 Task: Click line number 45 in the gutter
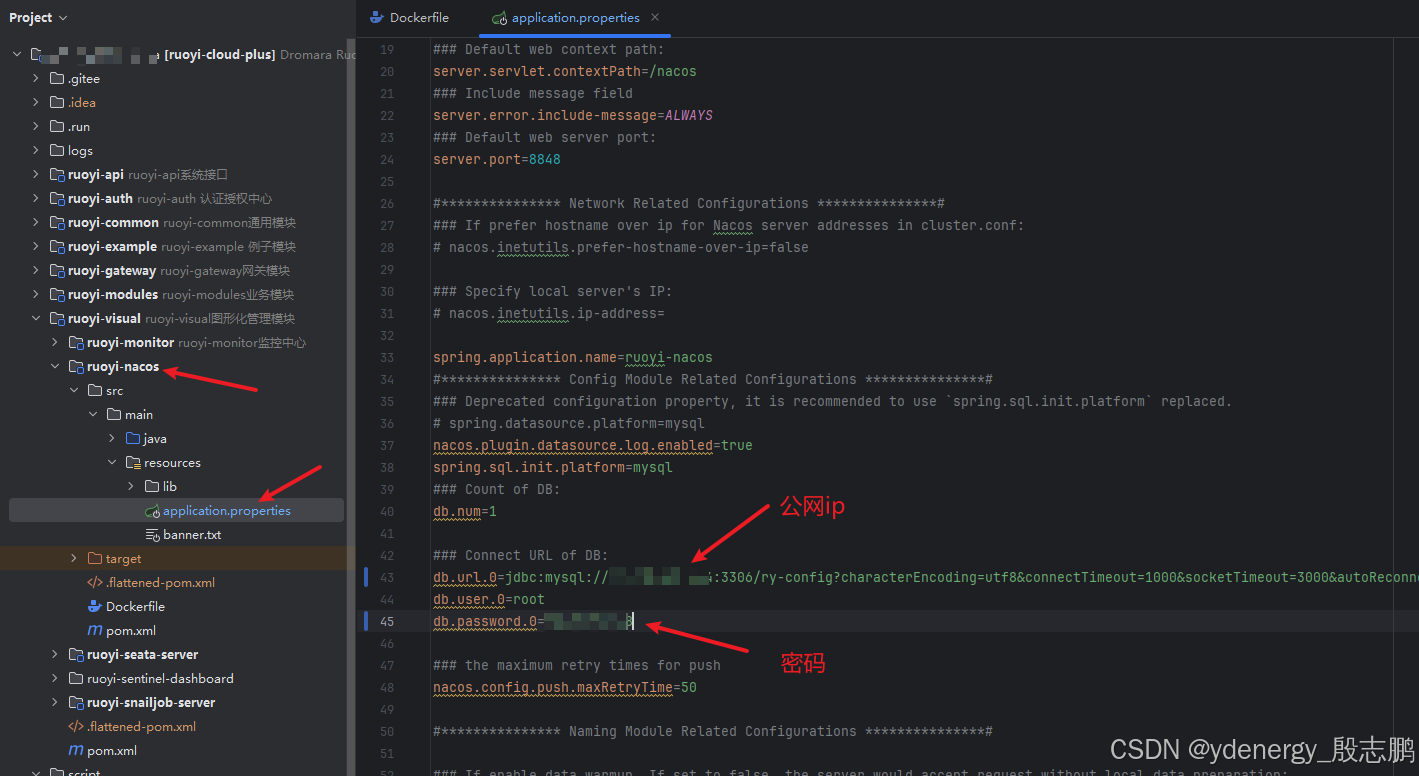click(387, 622)
